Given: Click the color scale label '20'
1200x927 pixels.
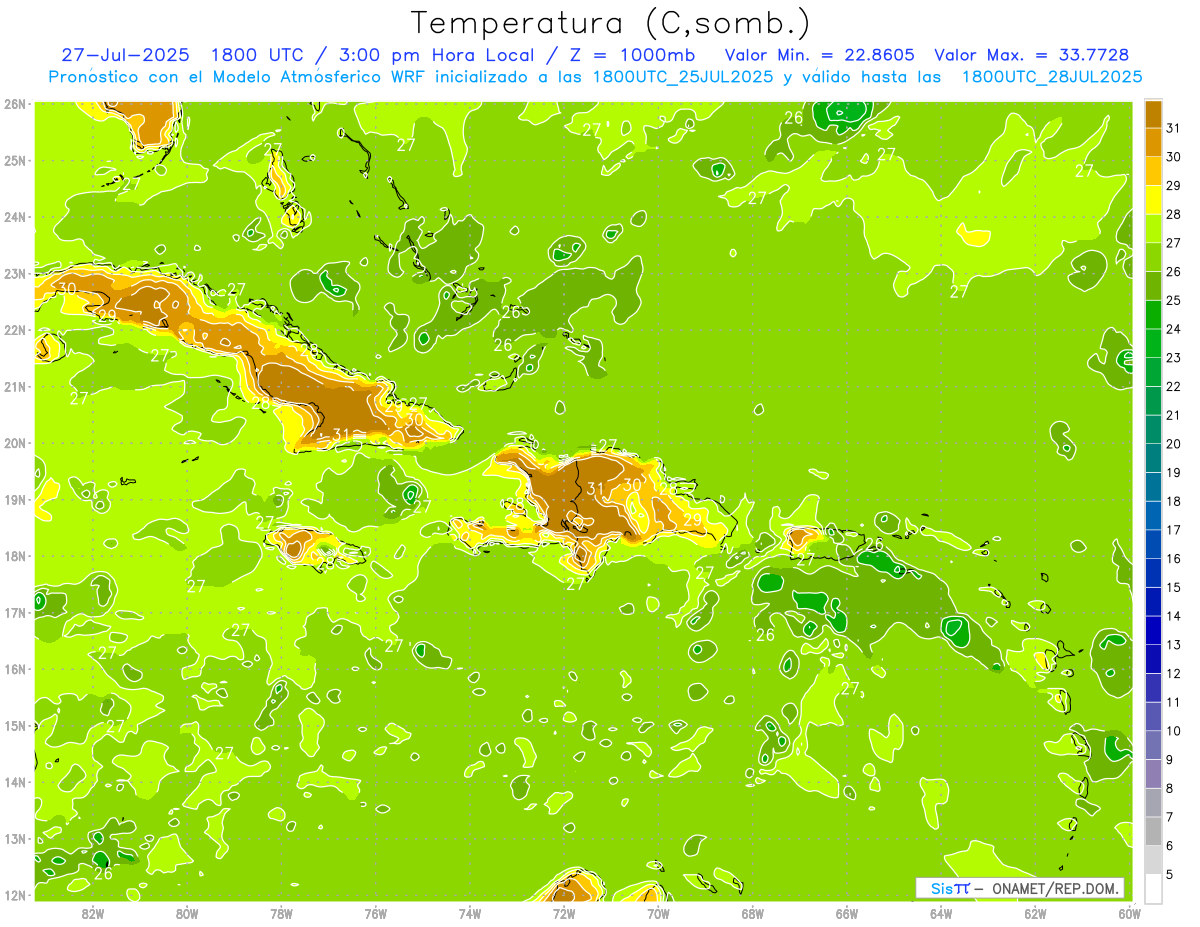Looking at the screenshot, I should [x=1173, y=444].
